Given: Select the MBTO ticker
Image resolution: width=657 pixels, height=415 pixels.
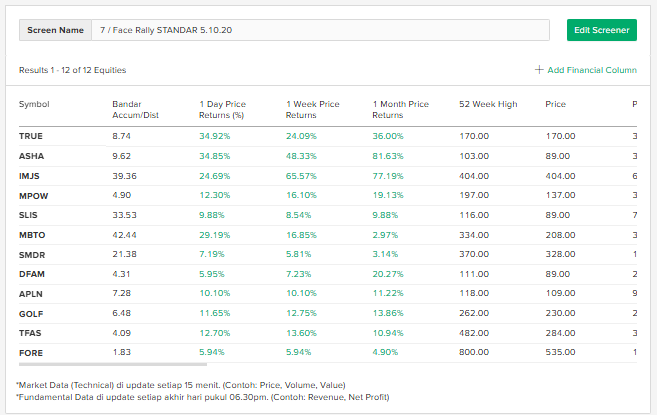Looking at the screenshot, I should pyautogui.click(x=32, y=234).
